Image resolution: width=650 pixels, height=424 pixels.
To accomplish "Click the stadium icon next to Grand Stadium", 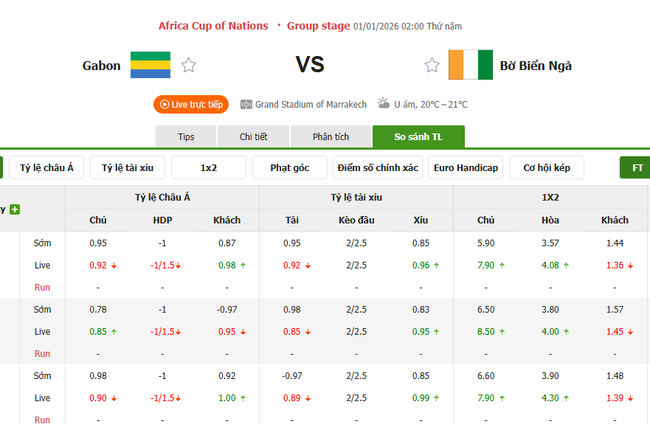I will (246, 104).
